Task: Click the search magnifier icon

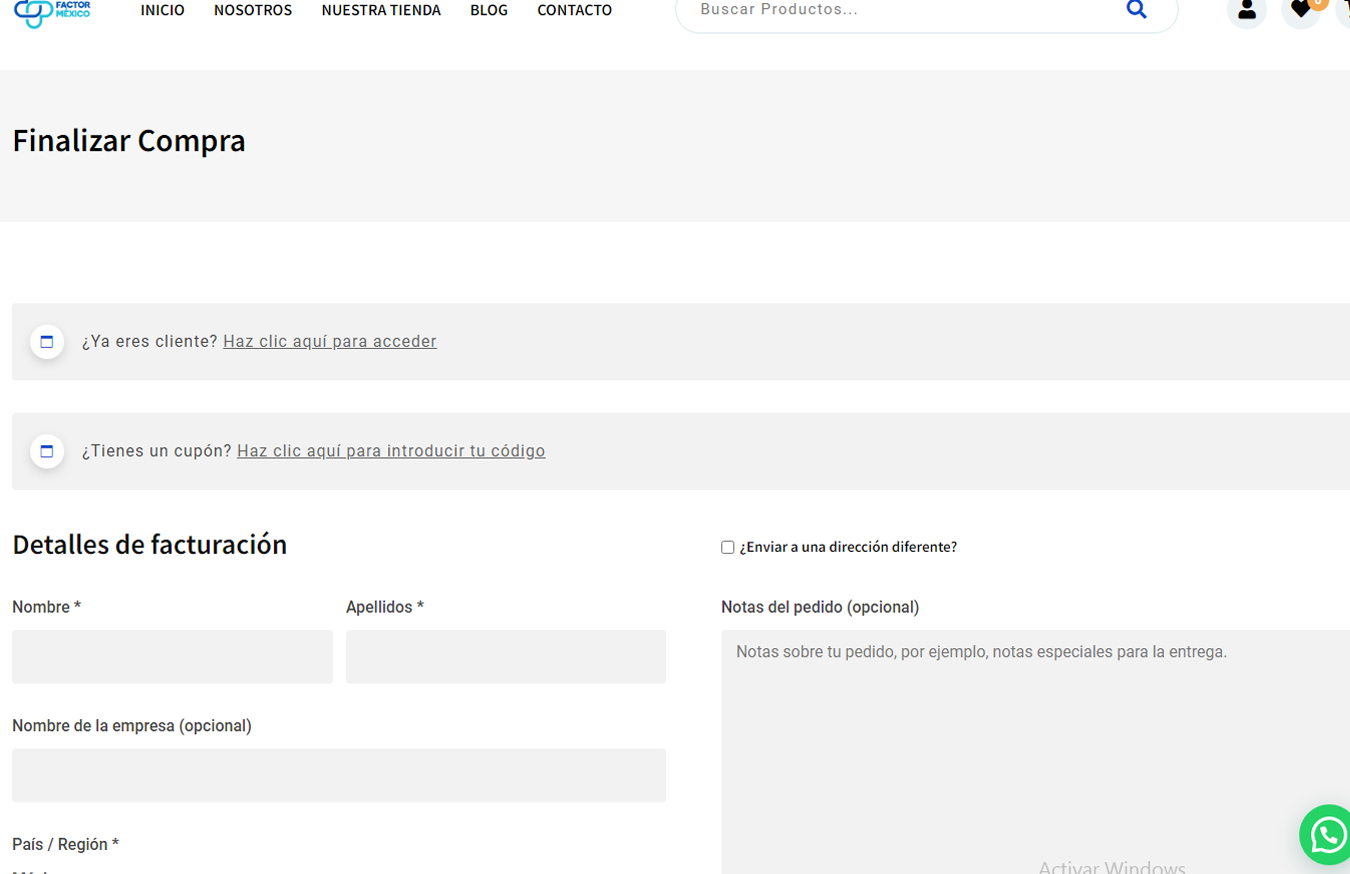Action: (x=1136, y=10)
